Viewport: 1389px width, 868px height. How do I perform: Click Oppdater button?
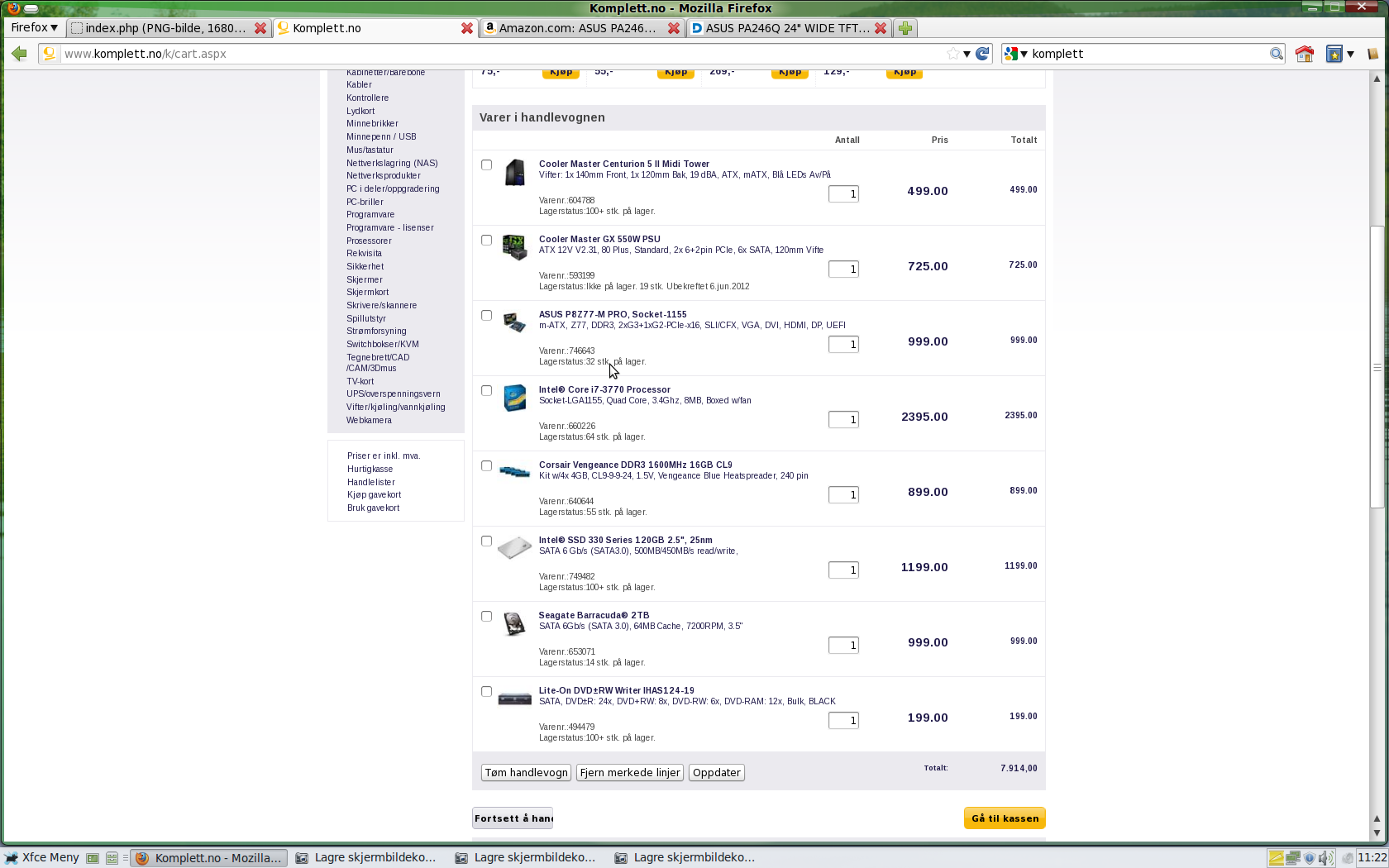pos(717,773)
